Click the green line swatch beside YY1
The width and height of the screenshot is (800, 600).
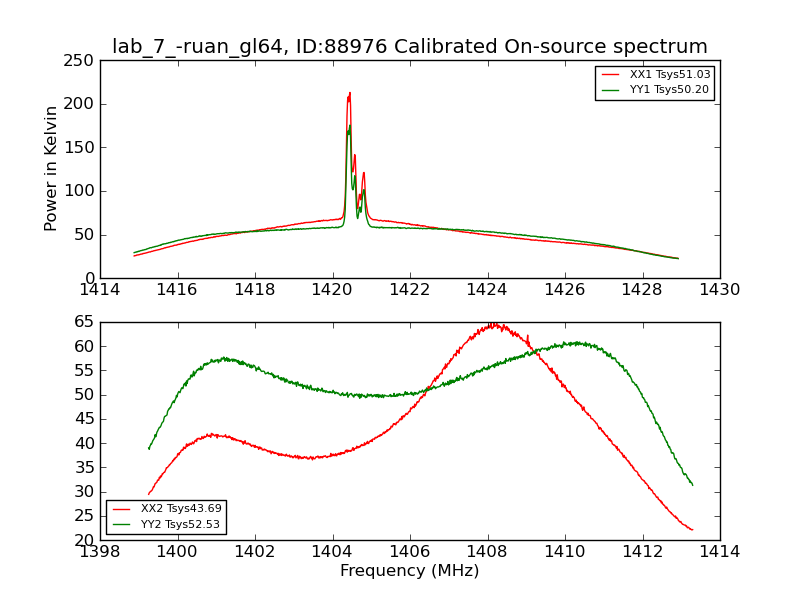pyautogui.click(x=611, y=90)
